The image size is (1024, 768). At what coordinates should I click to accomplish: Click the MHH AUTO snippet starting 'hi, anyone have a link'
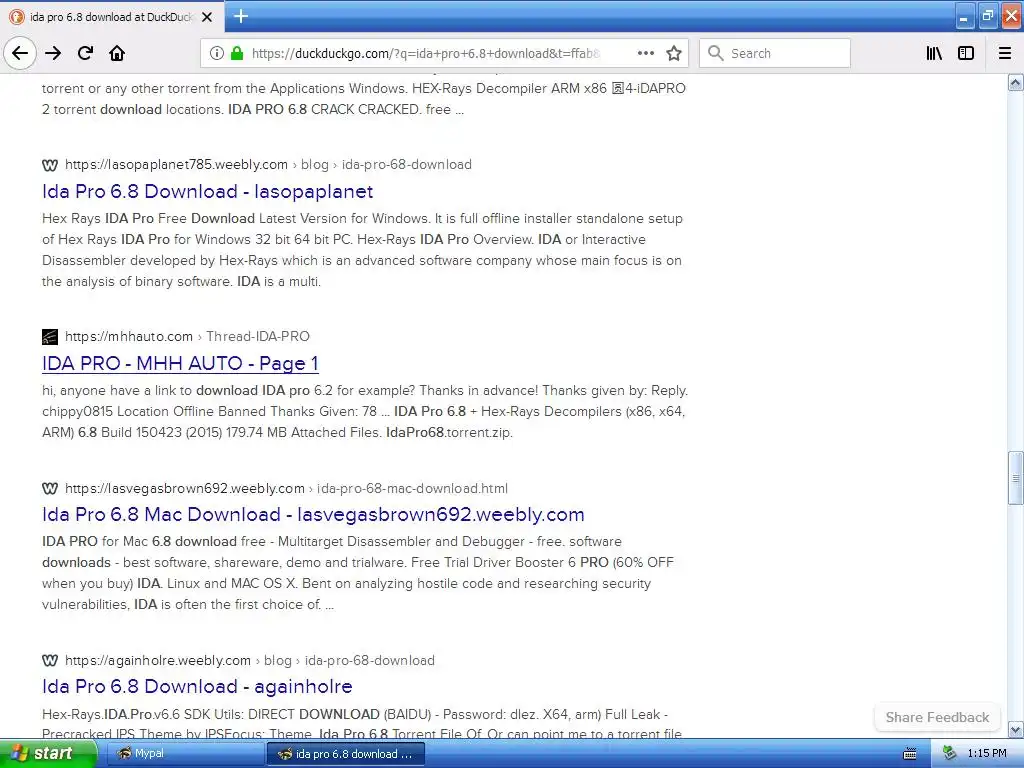[365, 411]
